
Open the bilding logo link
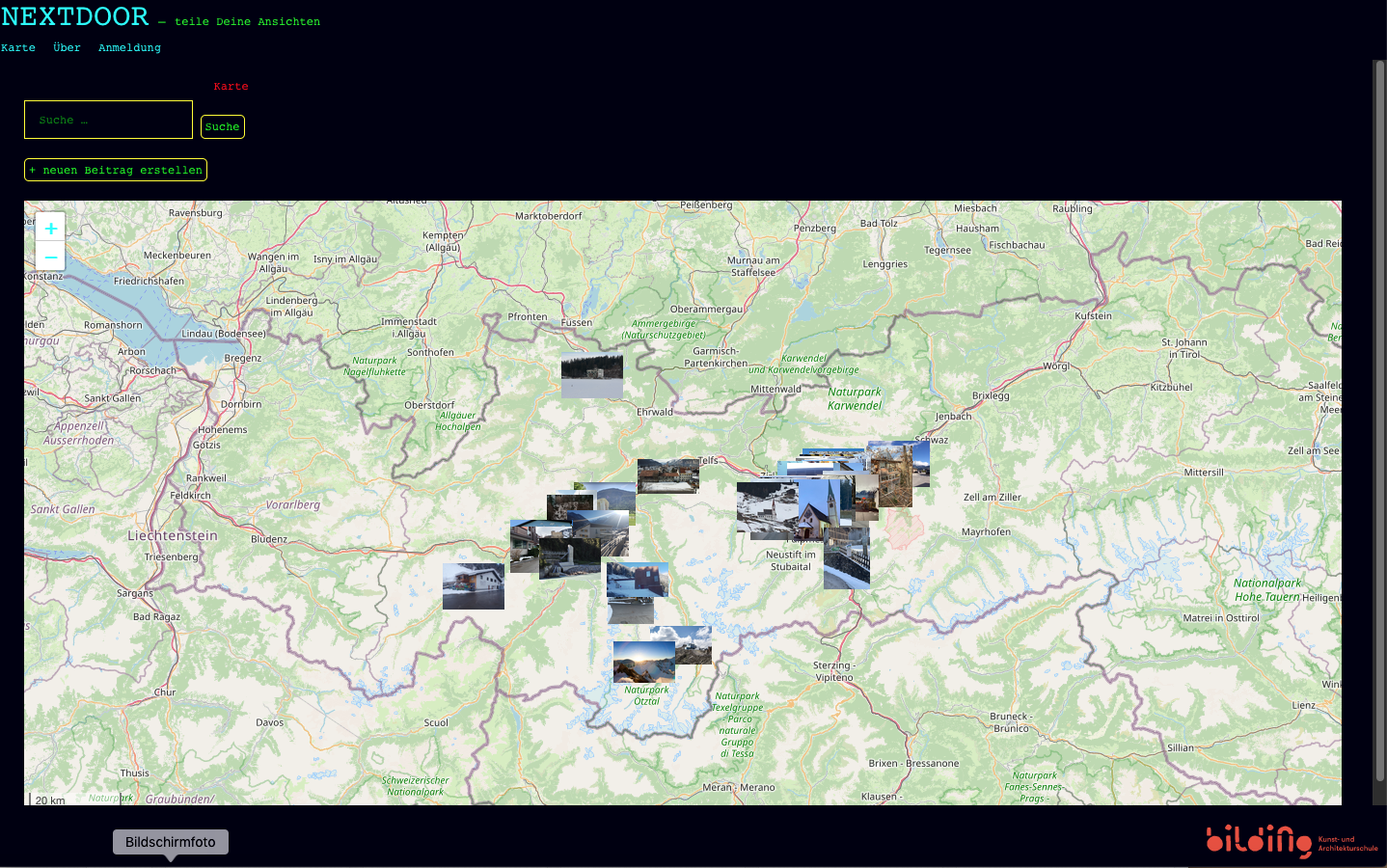(x=1291, y=841)
